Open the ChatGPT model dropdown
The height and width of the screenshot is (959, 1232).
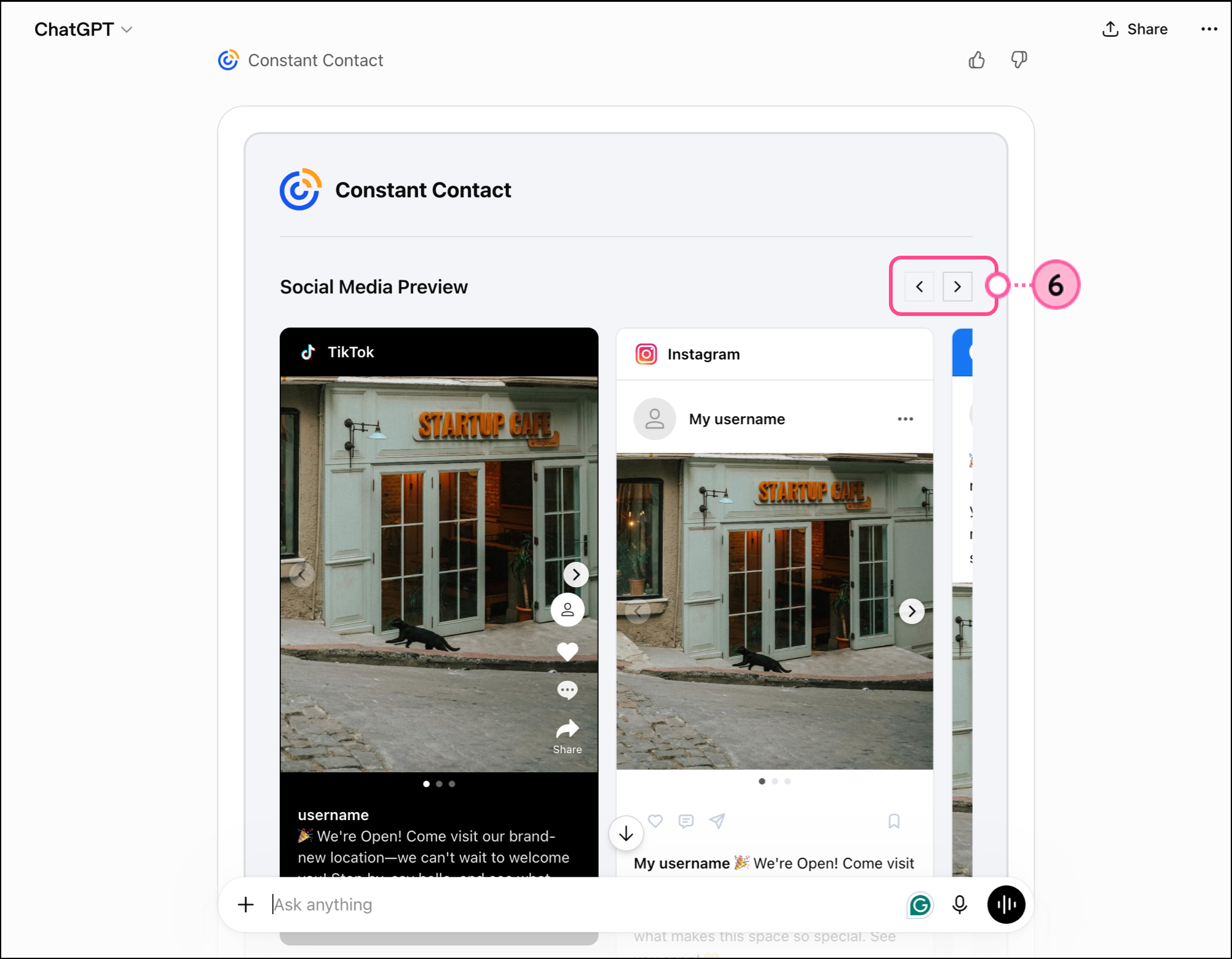click(83, 29)
